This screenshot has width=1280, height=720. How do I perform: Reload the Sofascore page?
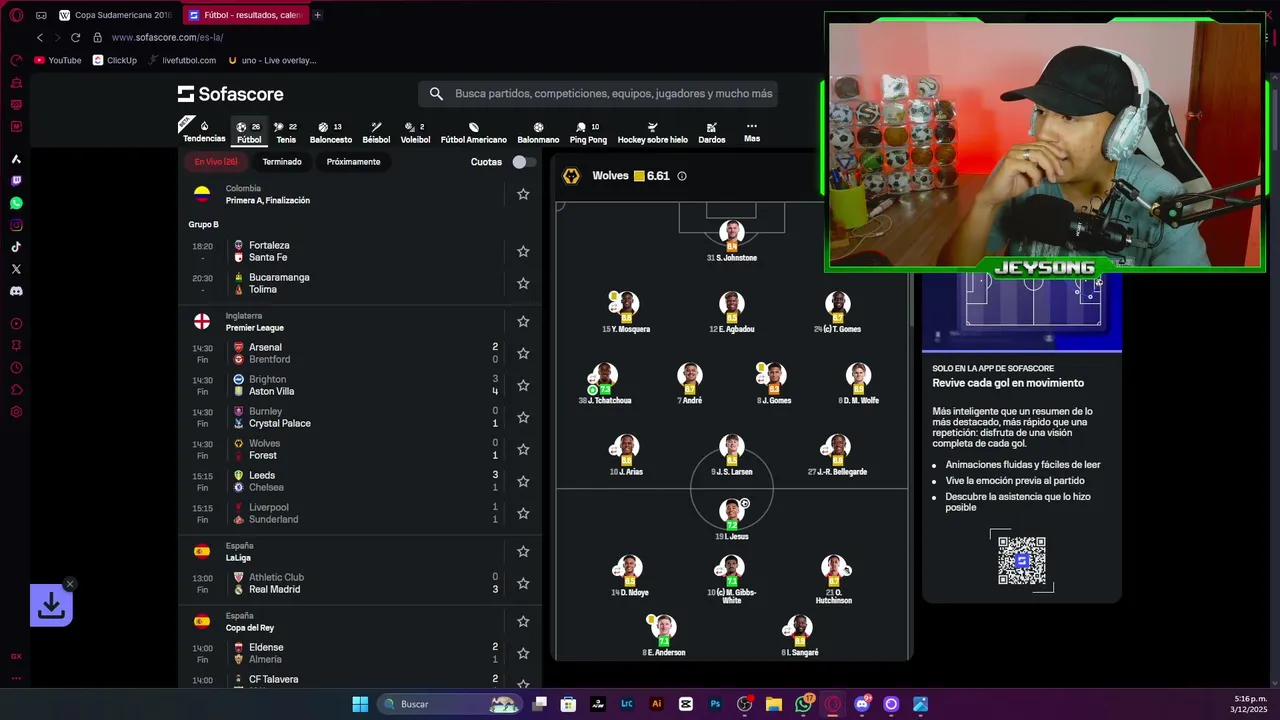click(75, 37)
